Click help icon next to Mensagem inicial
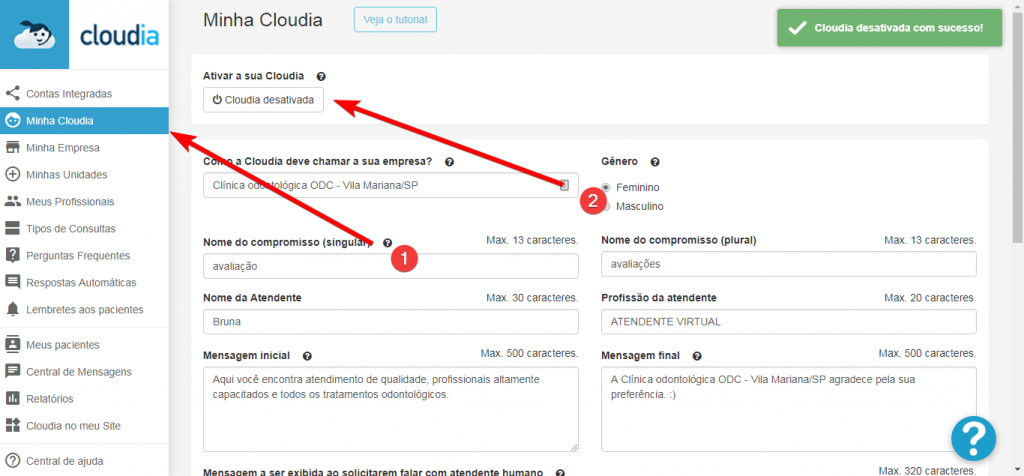This screenshot has width=1024, height=476. [307, 357]
